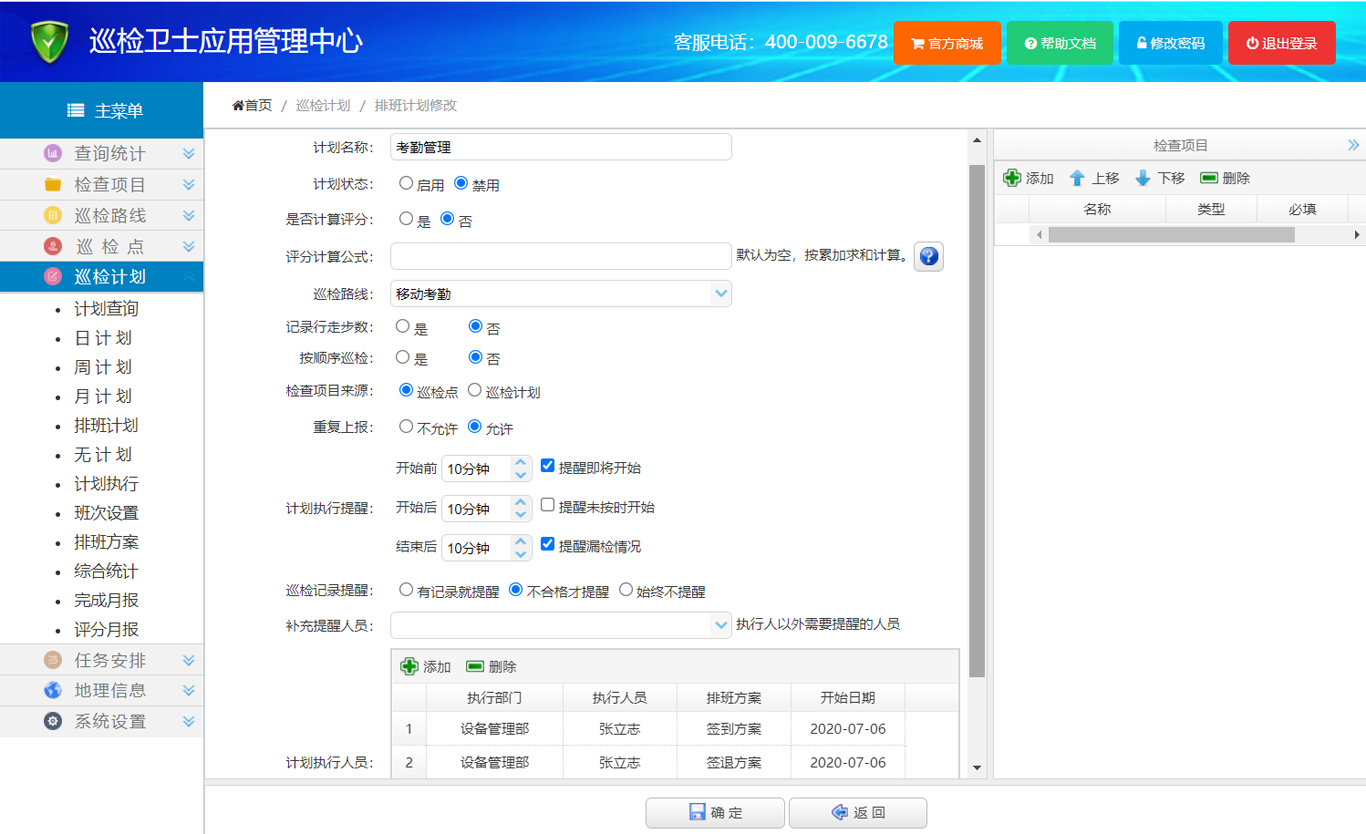
Task: Click the 下移 down arrow icon
Action: tap(1143, 178)
